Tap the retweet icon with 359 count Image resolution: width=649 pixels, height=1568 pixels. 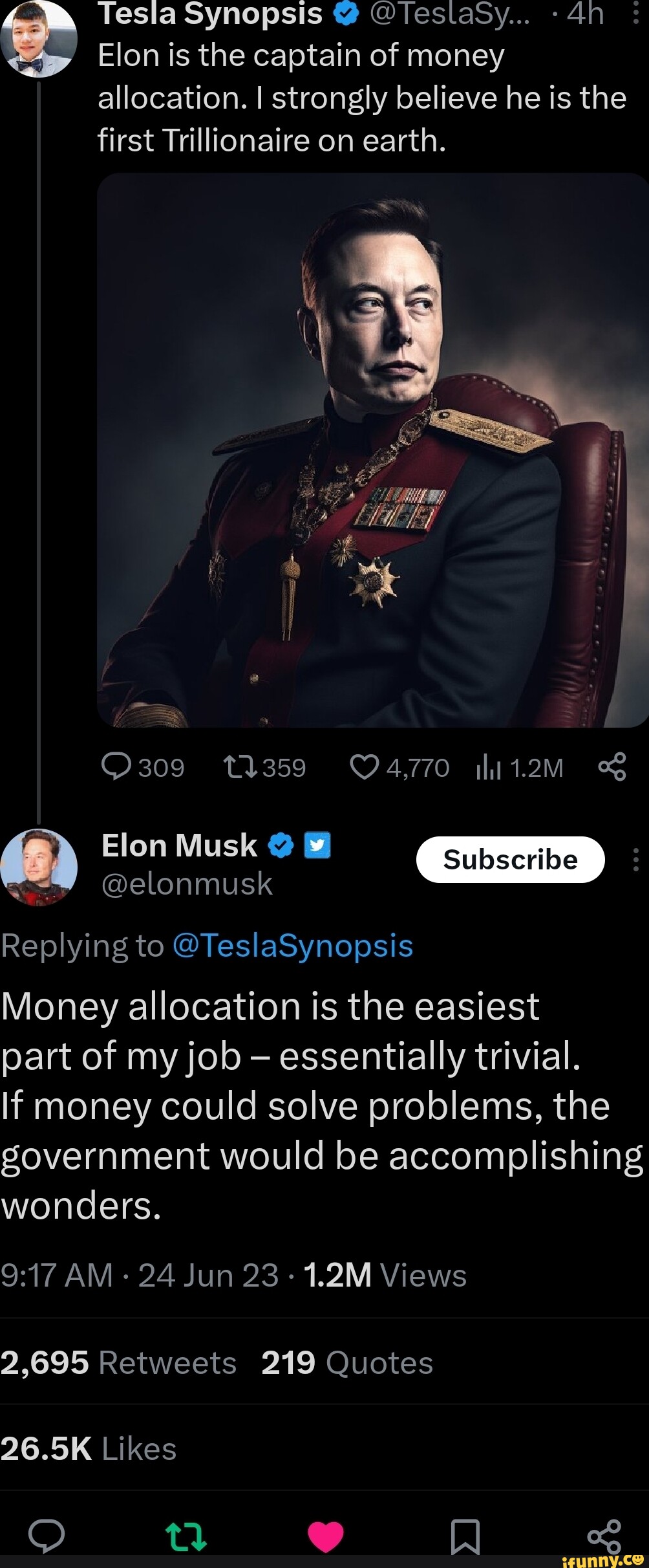[x=240, y=767]
